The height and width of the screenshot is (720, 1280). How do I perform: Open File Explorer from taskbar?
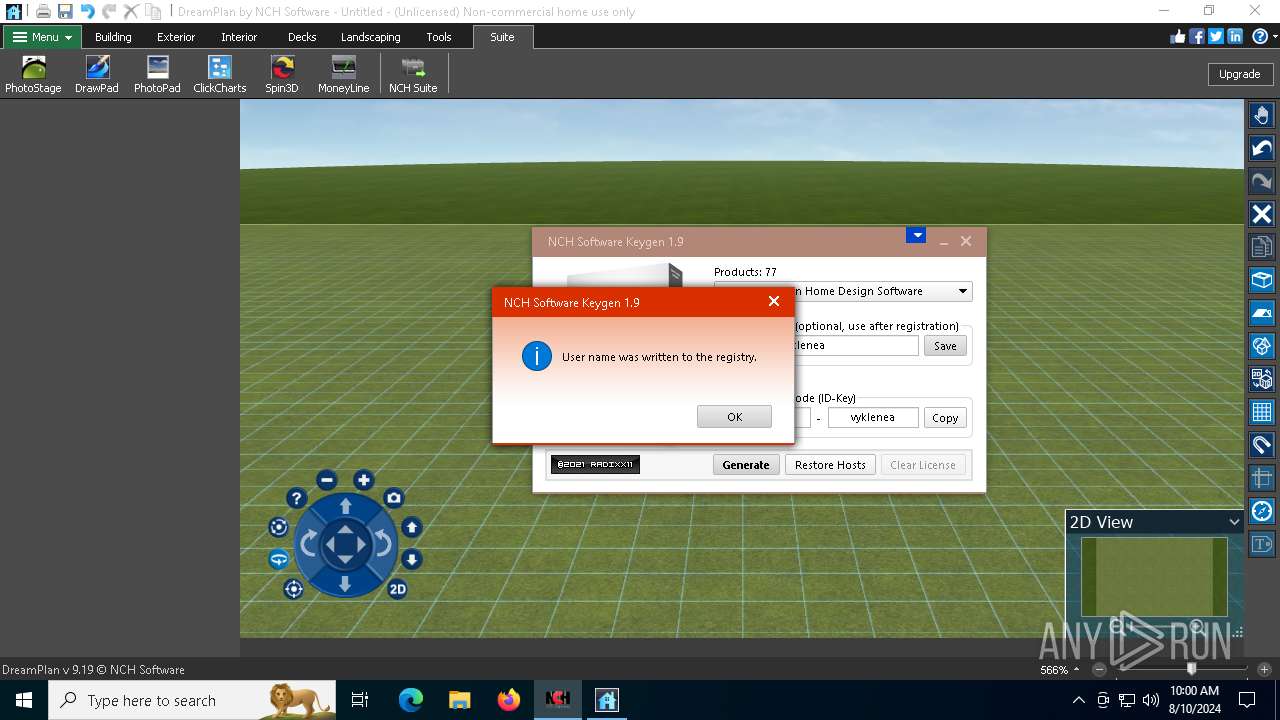pyautogui.click(x=459, y=700)
